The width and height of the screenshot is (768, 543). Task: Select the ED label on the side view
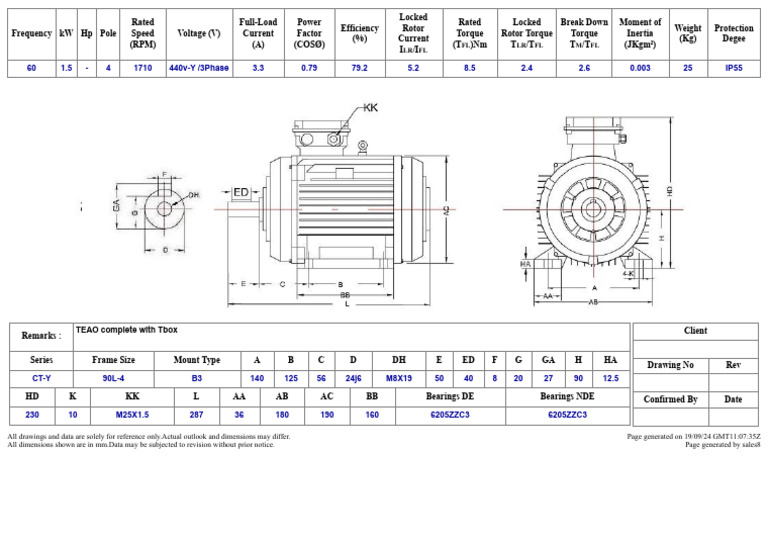click(240, 192)
